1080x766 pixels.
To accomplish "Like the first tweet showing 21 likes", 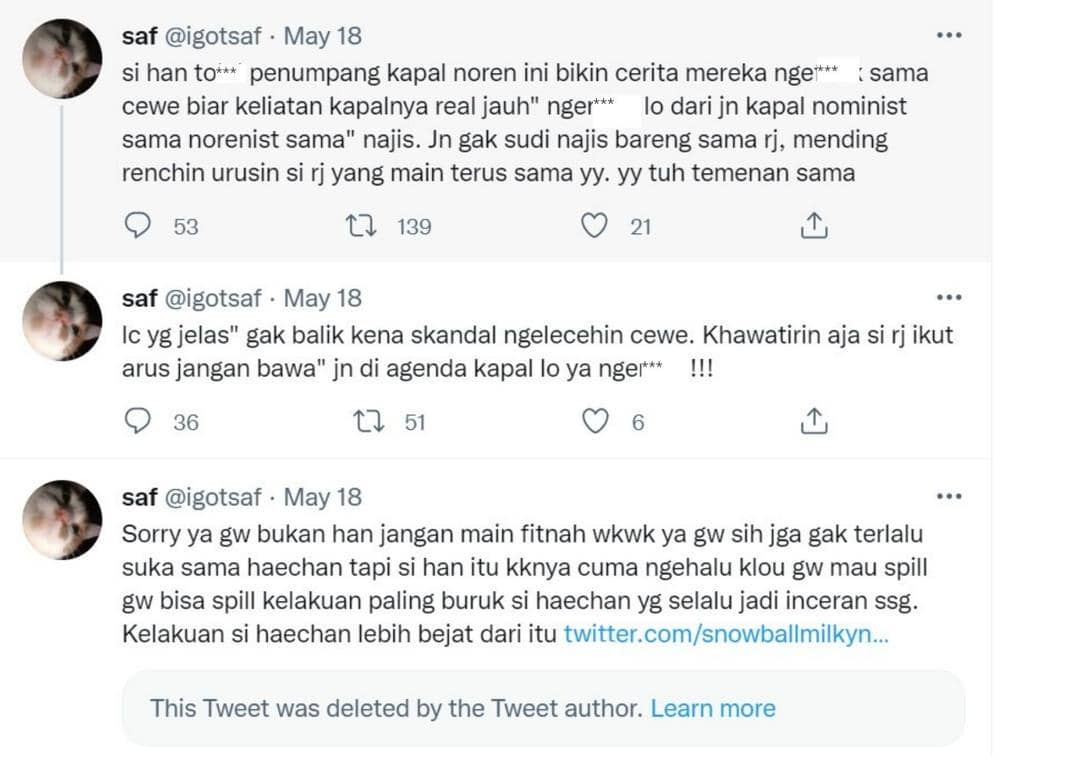I will click(597, 226).
